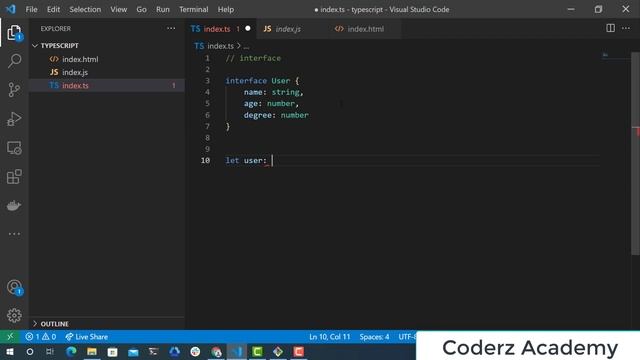Open the Docker view icon
640x360 pixels.
[14, 205]
